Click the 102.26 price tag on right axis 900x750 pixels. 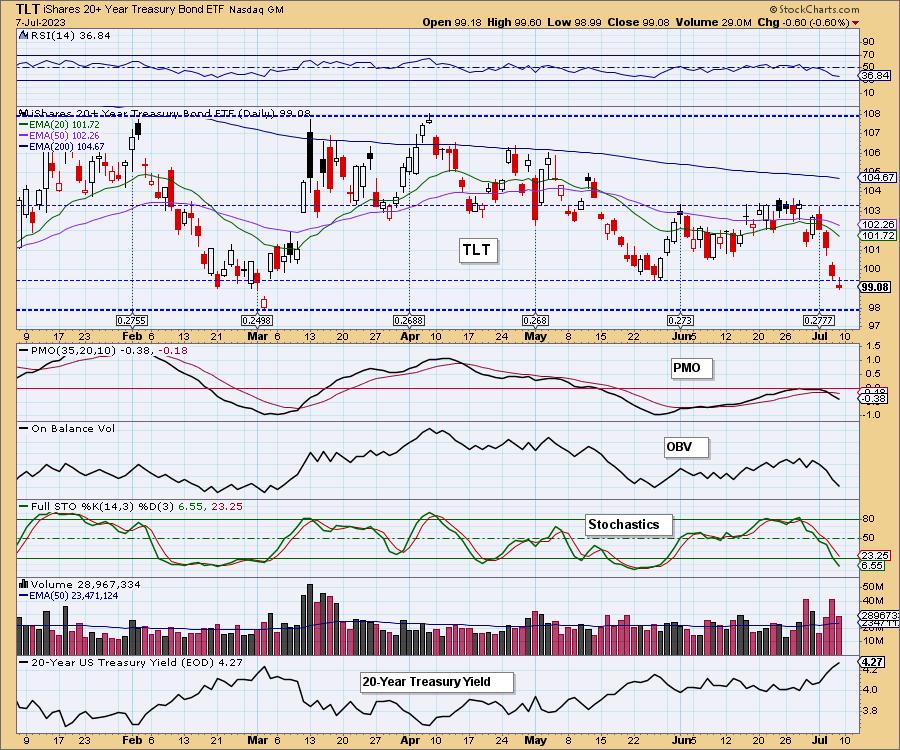click(x=878, y=225)
